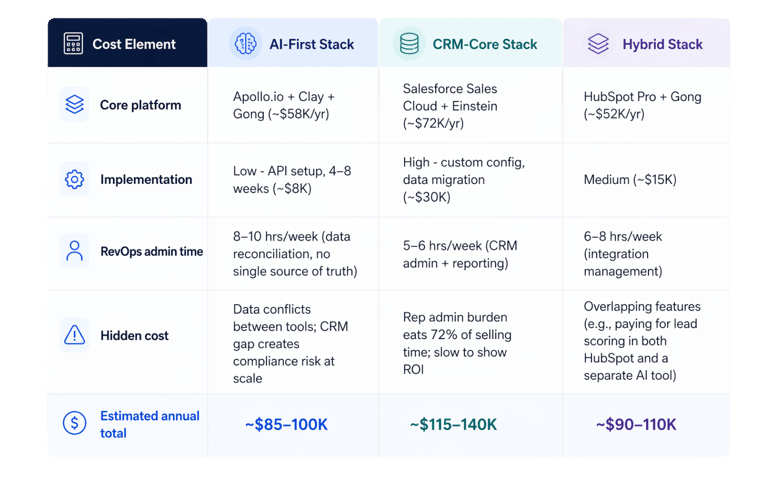The height and width of the screenshot is (487, 768).
Task: Click the dollar icon beside Estimated annual total
Action: 73,424
